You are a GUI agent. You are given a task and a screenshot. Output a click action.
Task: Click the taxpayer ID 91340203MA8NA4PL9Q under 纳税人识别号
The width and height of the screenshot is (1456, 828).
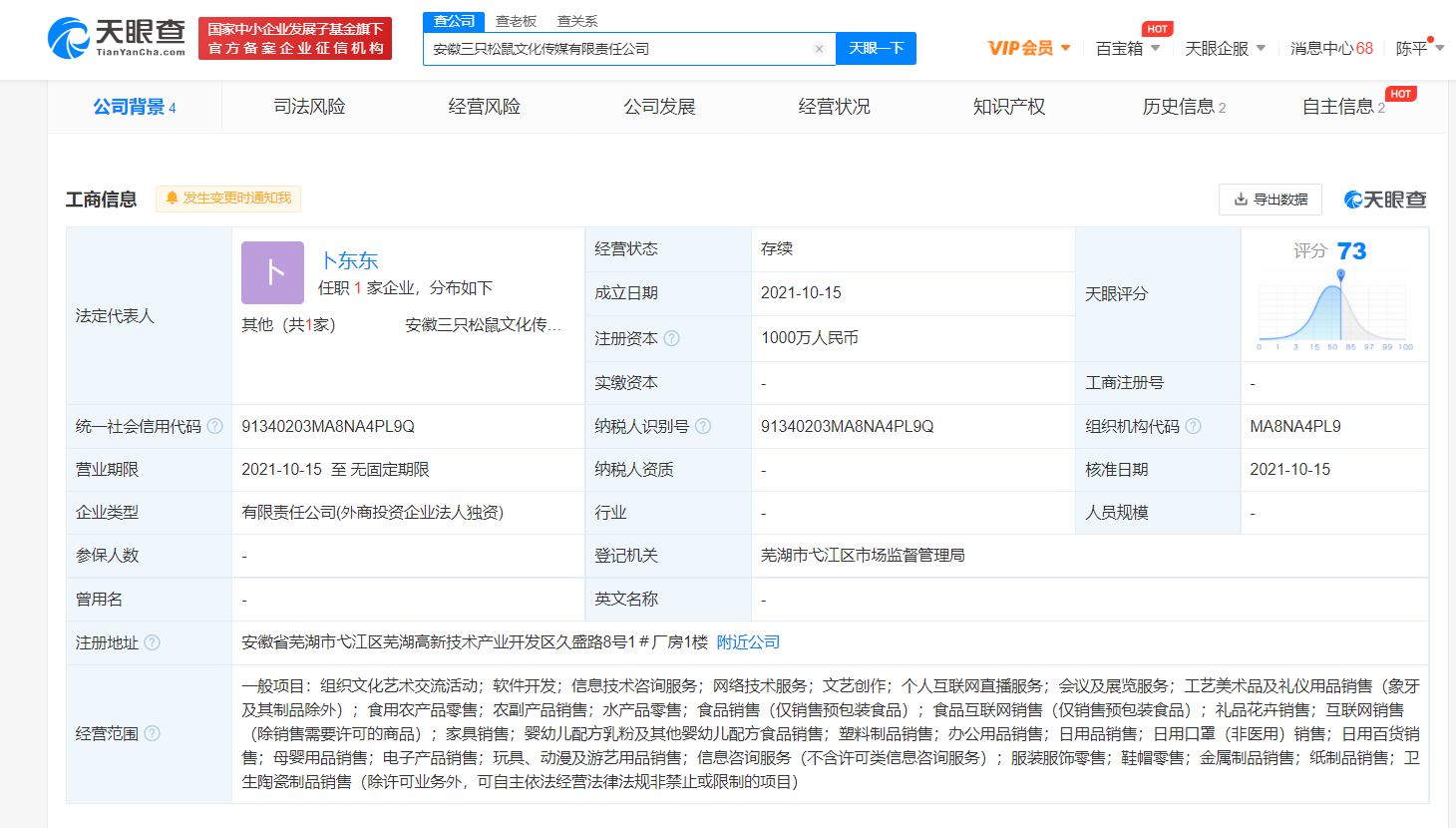tap(848, 426)
